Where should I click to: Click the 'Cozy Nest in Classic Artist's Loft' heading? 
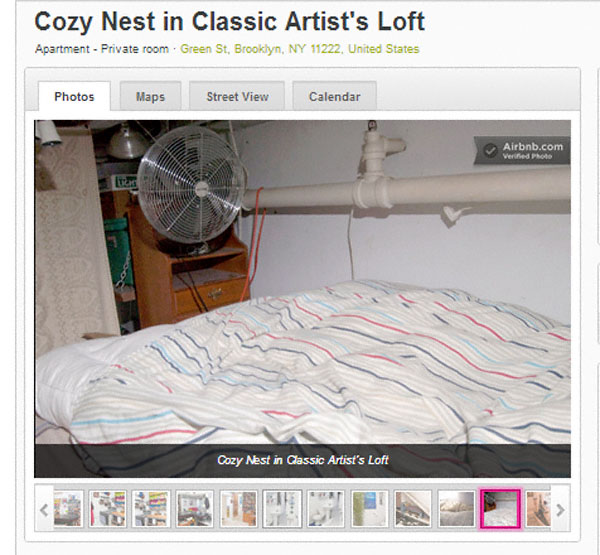[230, 21]
